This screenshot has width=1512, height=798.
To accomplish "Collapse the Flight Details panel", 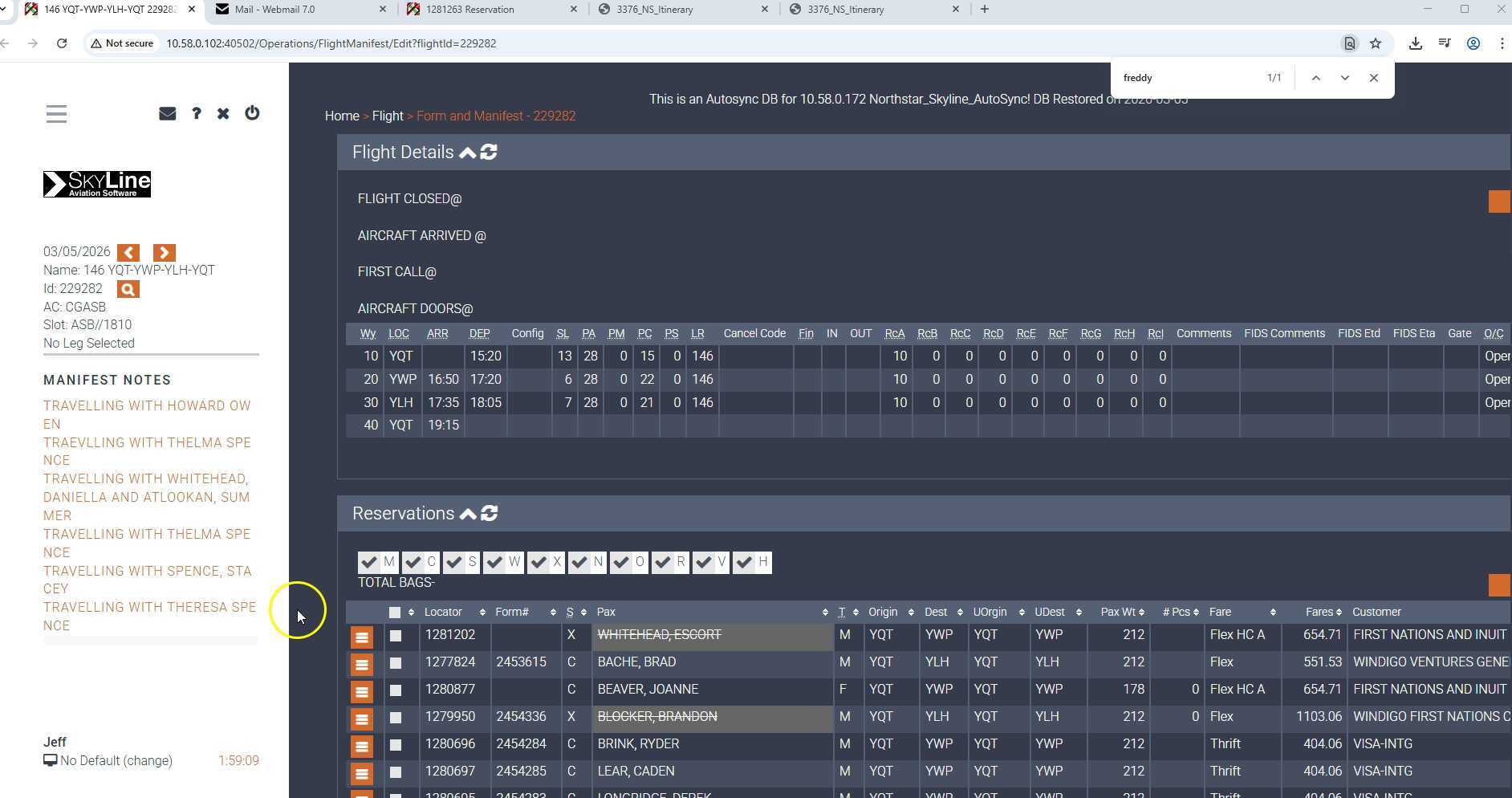I will coord(467,152).
